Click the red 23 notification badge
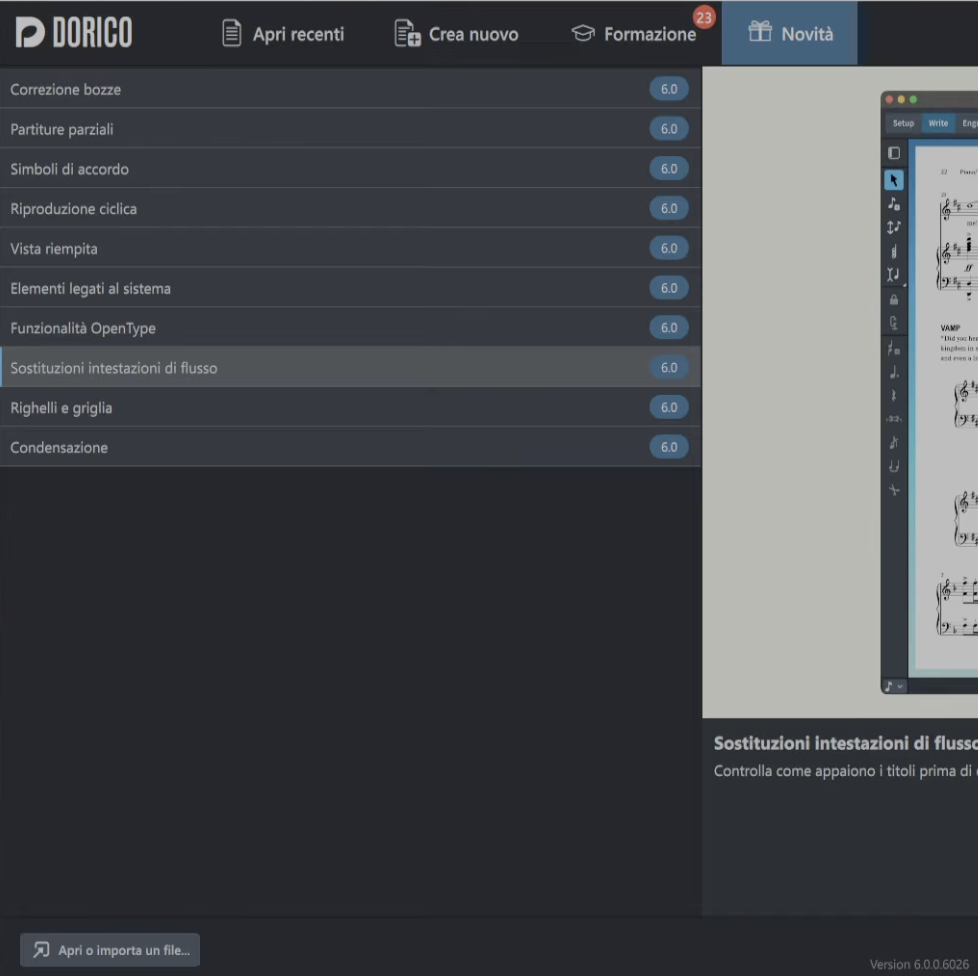 pos(704,17)
